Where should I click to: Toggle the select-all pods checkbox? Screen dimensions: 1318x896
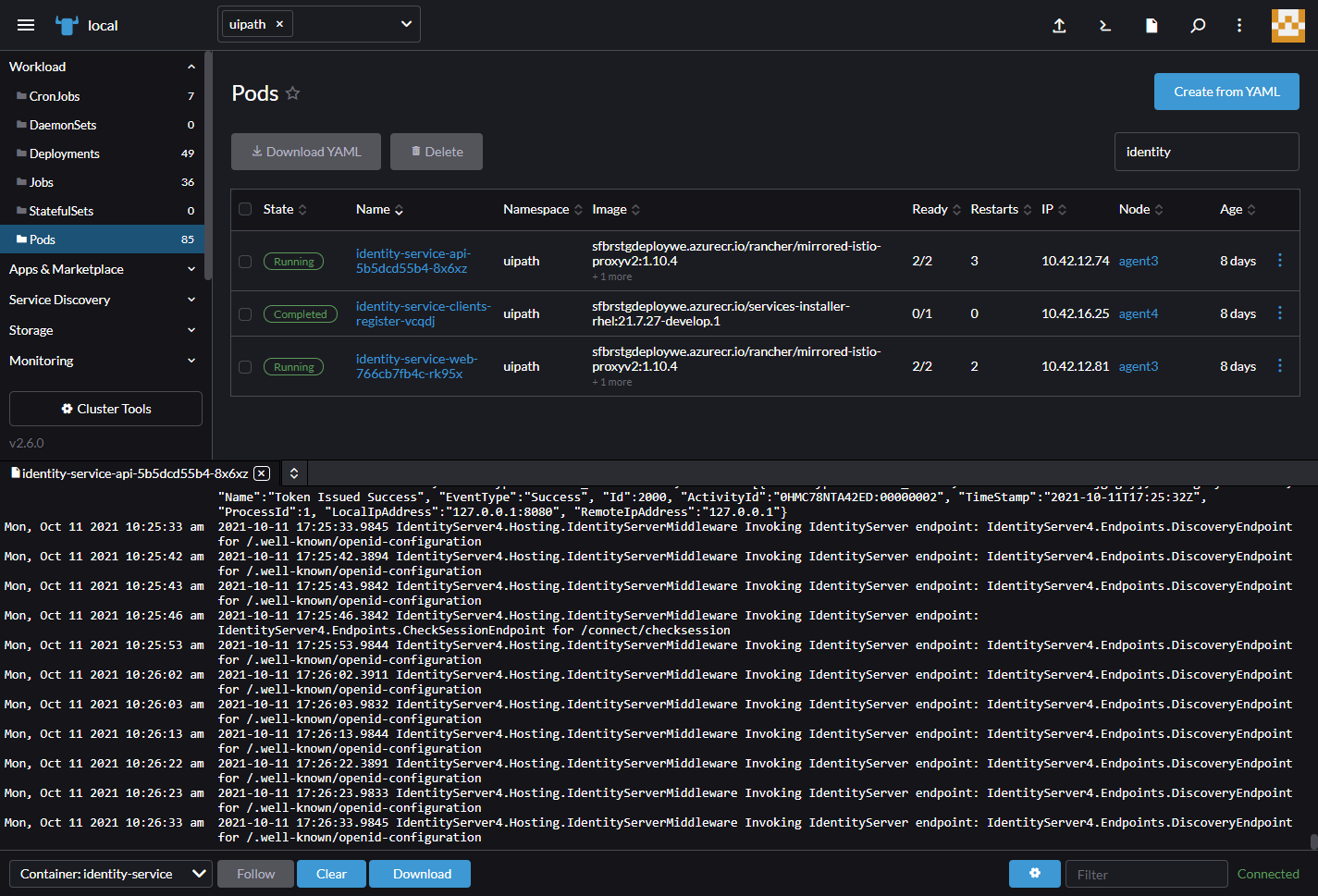point(245,209)
